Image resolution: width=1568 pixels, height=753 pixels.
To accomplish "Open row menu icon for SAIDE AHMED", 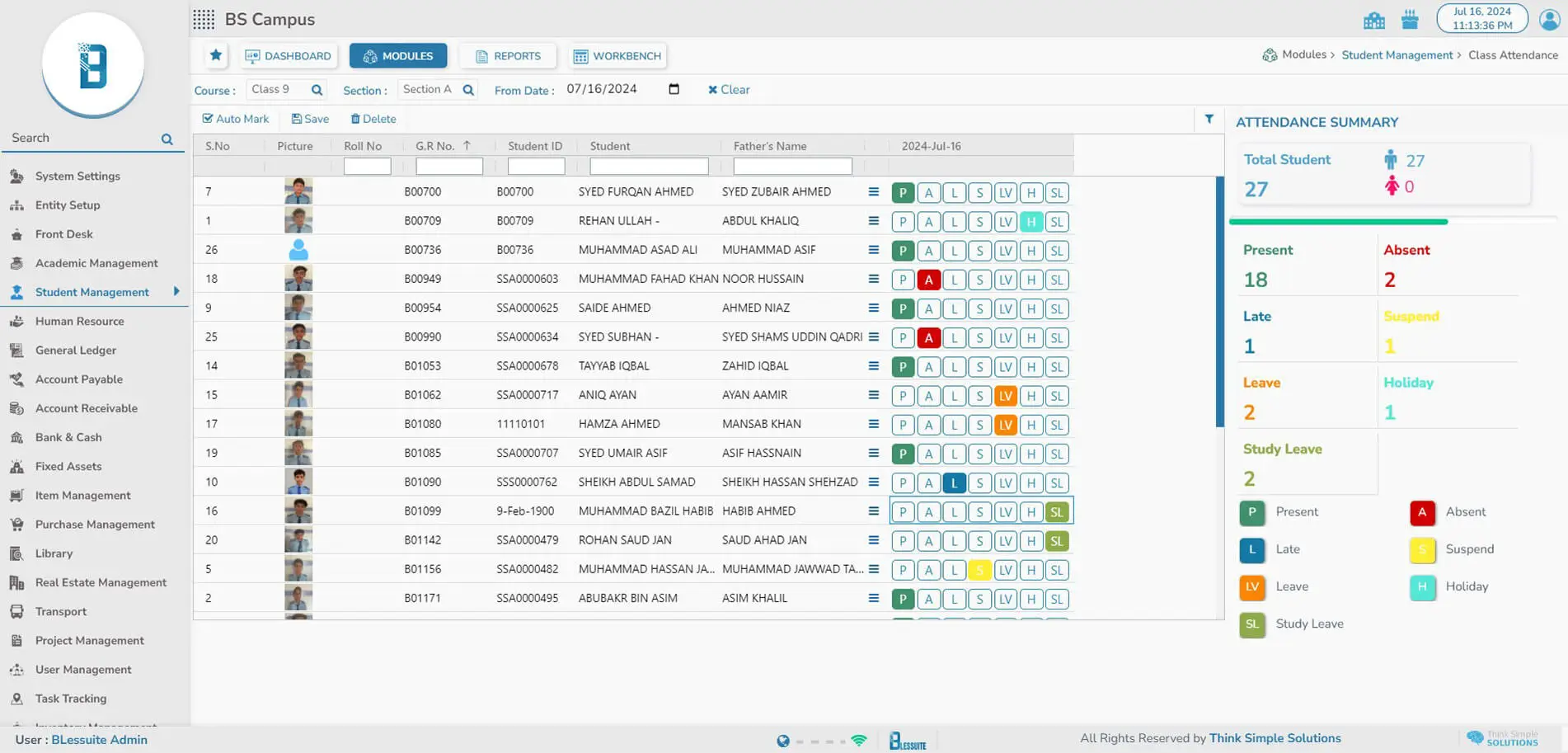I will pyautogui.click(x=873, y=308).
